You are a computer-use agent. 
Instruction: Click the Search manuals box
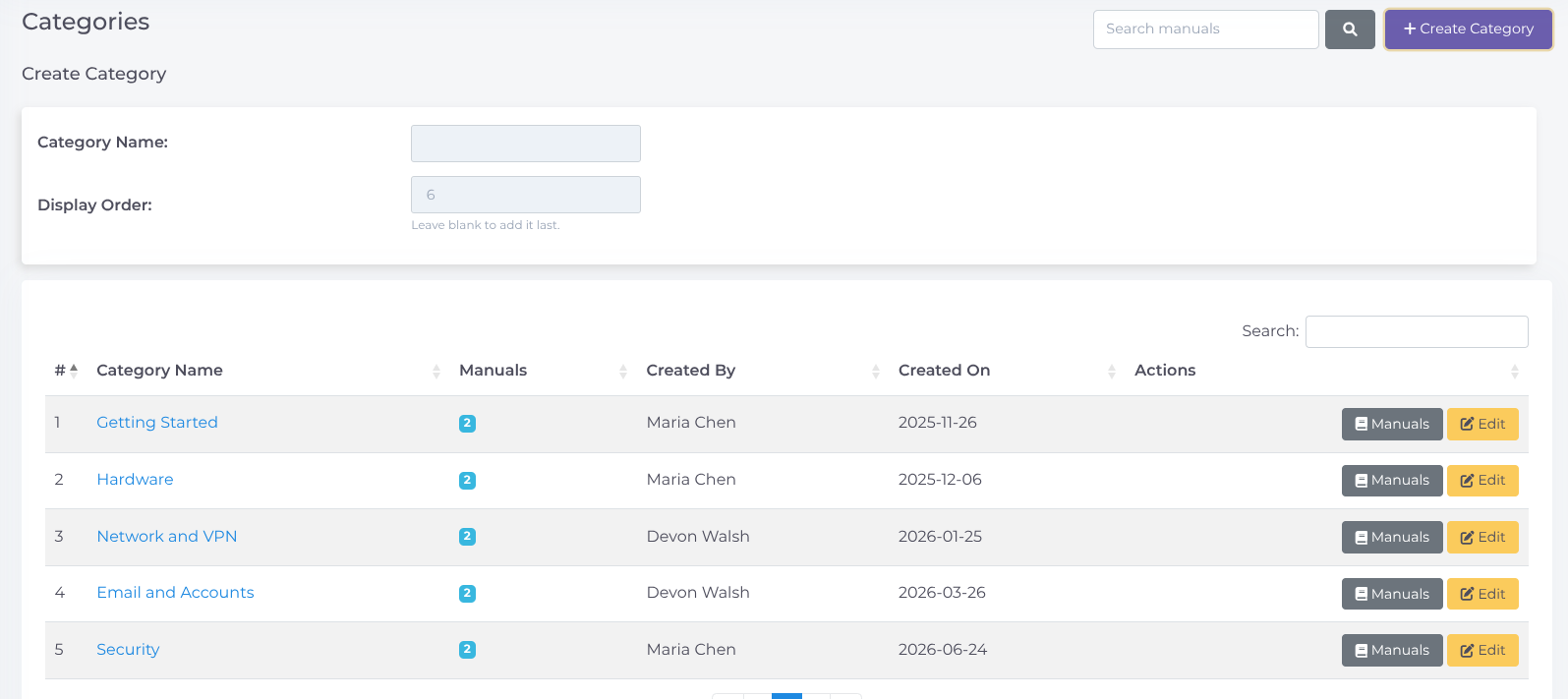1206,29
